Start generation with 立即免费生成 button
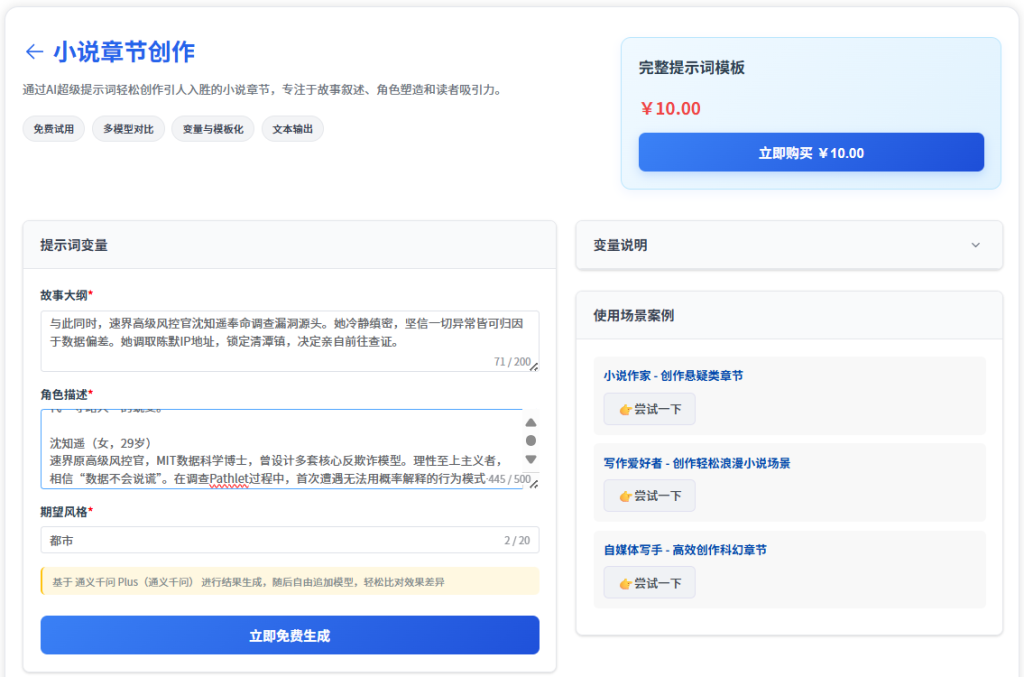Screen dimensions: 1024x677 pyautogui.click(x=289, y=635)
